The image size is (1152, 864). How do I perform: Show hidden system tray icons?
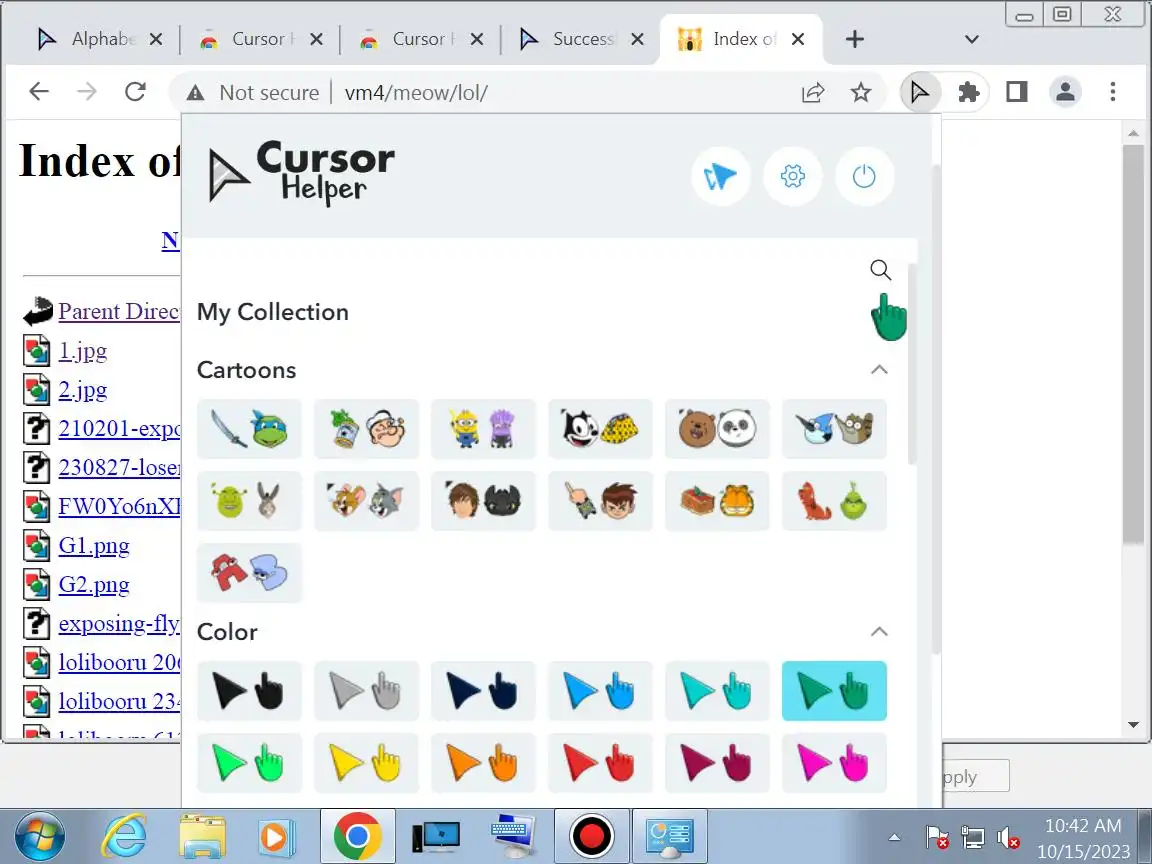tap(894, 837)
